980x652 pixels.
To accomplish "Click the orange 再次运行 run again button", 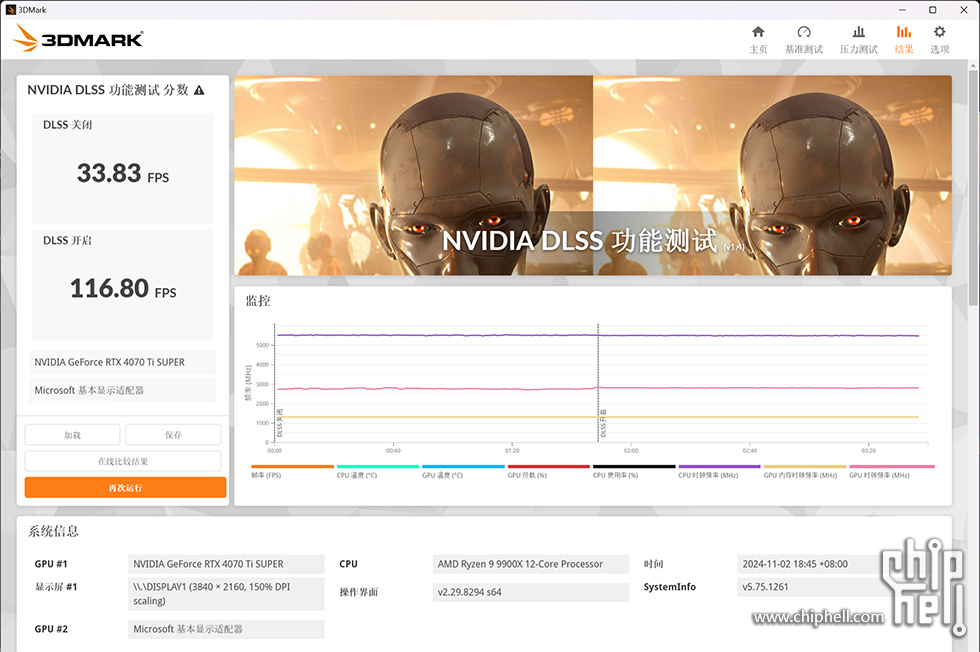I will (x=125, y=488).
